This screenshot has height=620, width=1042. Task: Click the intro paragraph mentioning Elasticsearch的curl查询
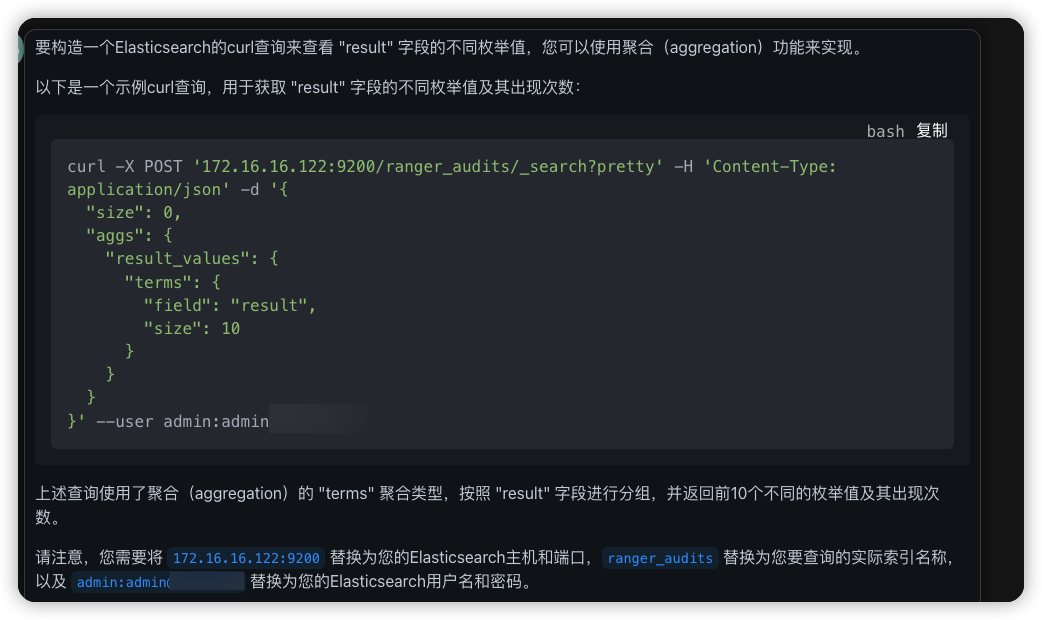click(448, 48)
